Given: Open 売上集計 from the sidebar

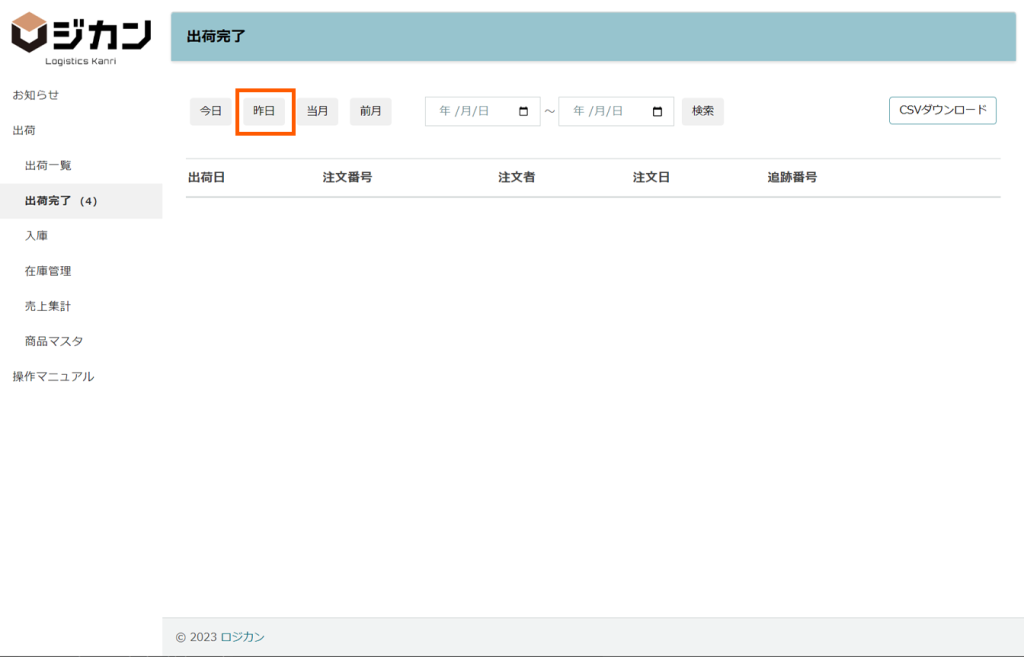Looking at the screenshot, I should pos(48,306).
